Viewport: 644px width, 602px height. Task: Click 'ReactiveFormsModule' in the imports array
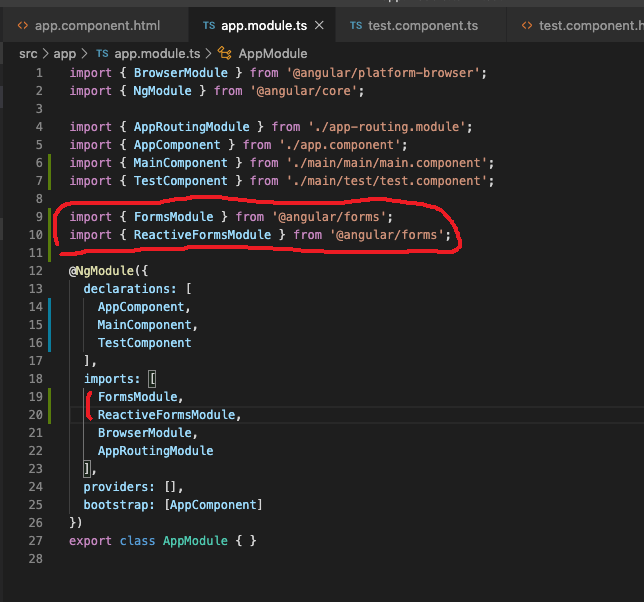166,415
